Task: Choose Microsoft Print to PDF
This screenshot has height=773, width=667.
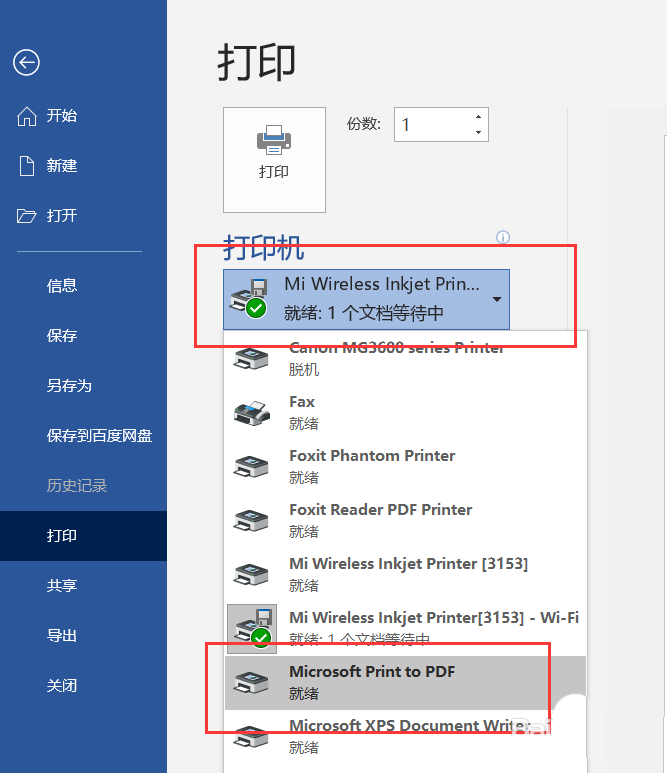Action: coord(405,682)
